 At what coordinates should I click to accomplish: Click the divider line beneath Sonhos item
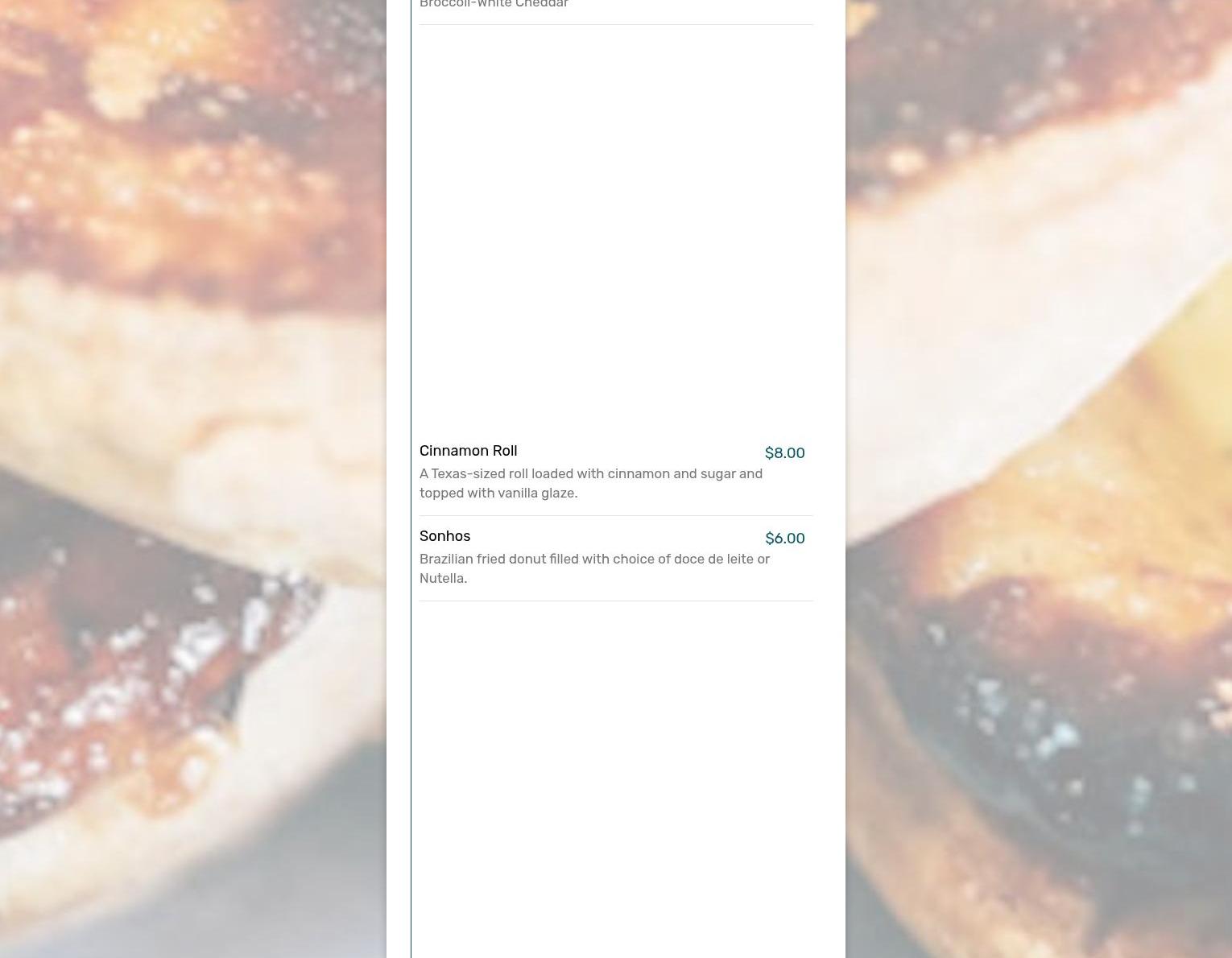(x=616, y=601)
